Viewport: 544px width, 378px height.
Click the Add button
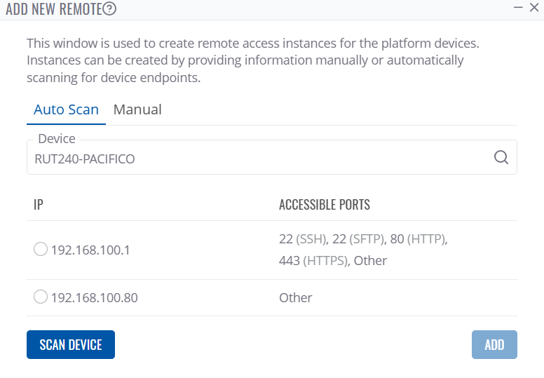click(x=494, y=345)
